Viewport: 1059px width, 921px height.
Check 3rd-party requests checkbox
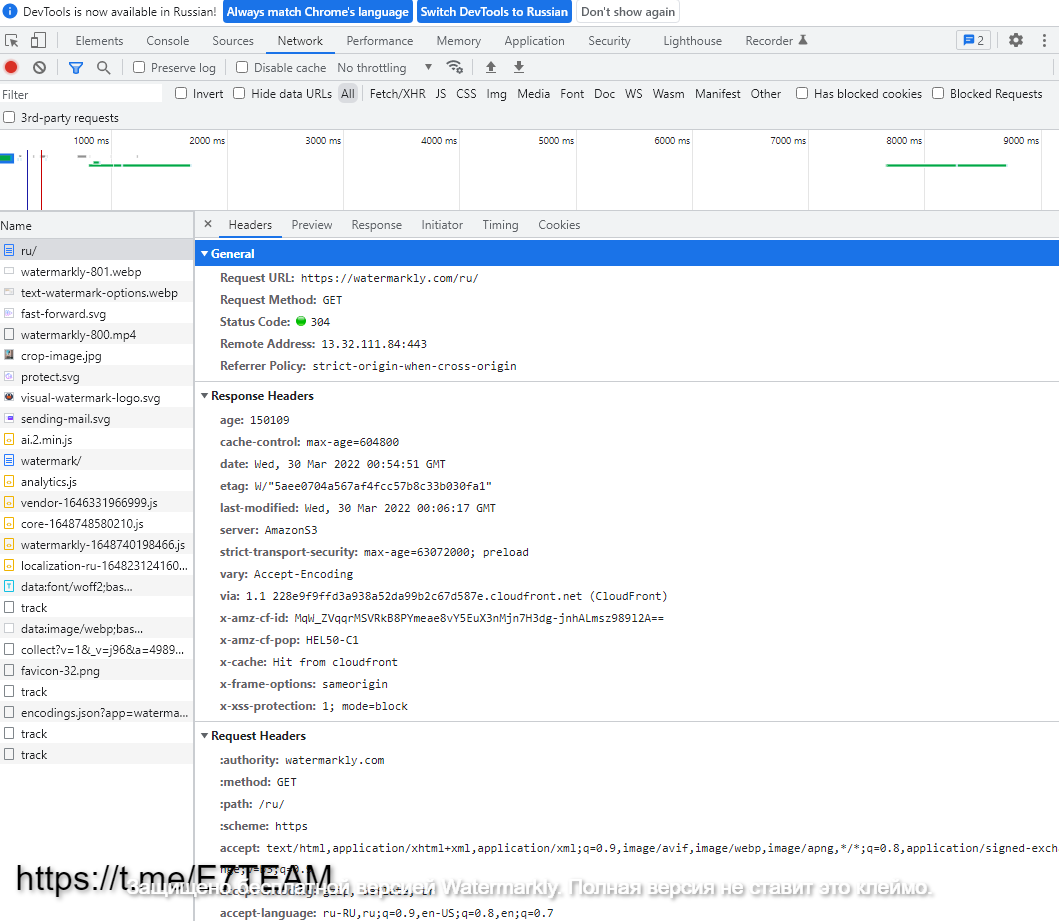pyautogui.click(x=9, y=117)
